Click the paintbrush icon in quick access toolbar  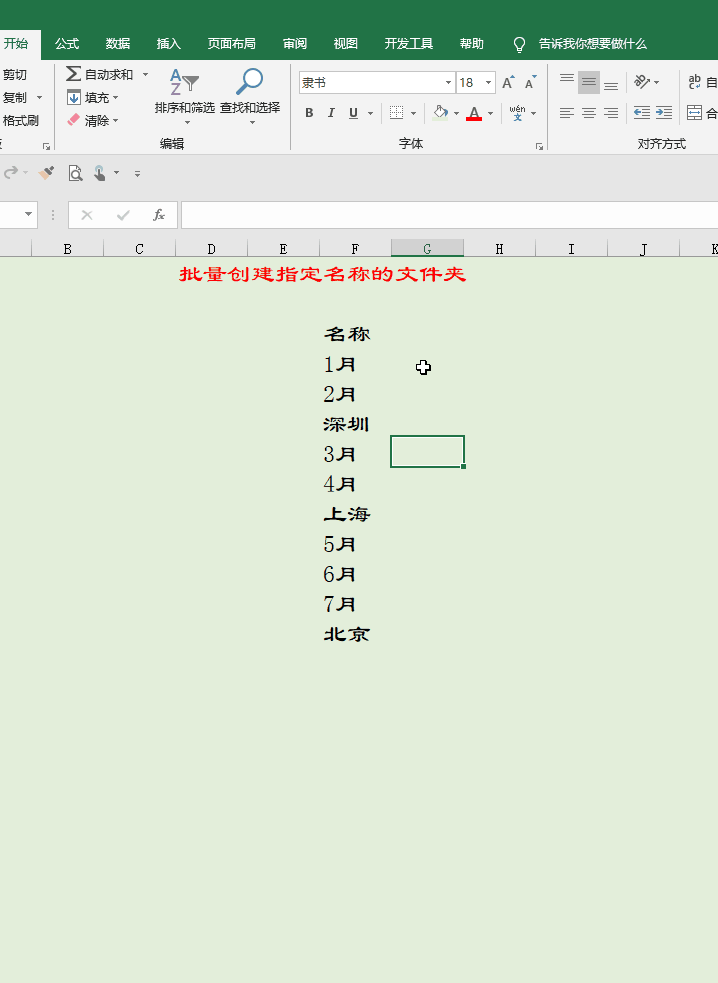(46, 172)
